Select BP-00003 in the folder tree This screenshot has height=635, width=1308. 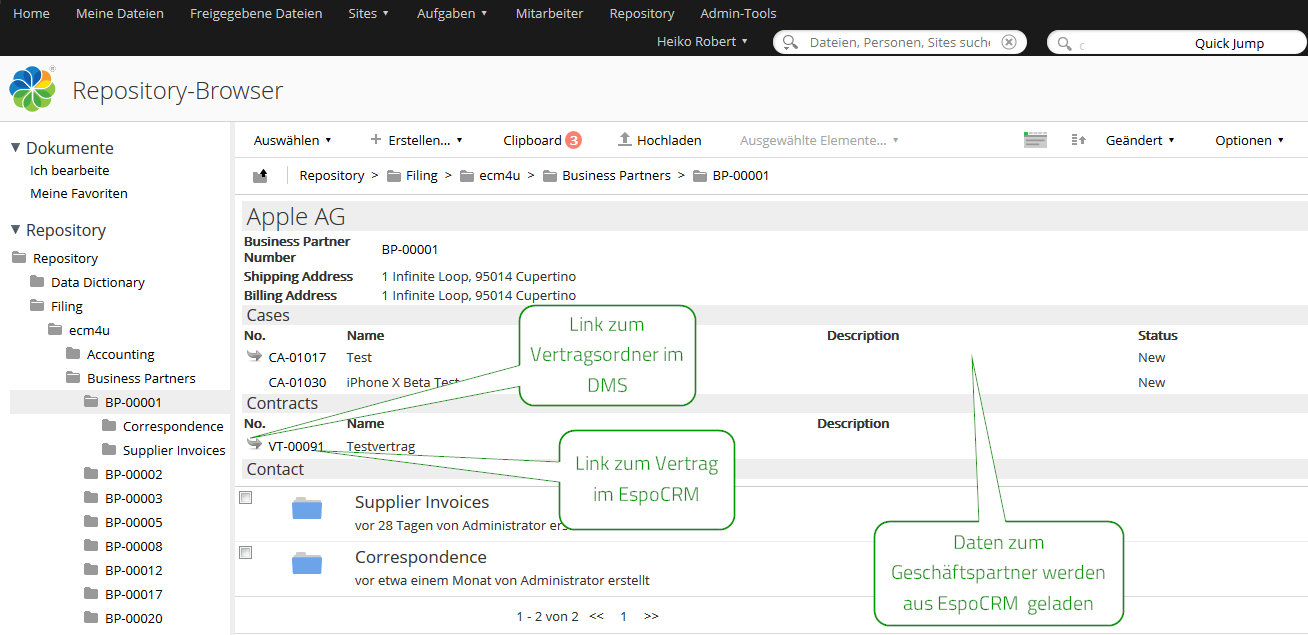[133, 498]
